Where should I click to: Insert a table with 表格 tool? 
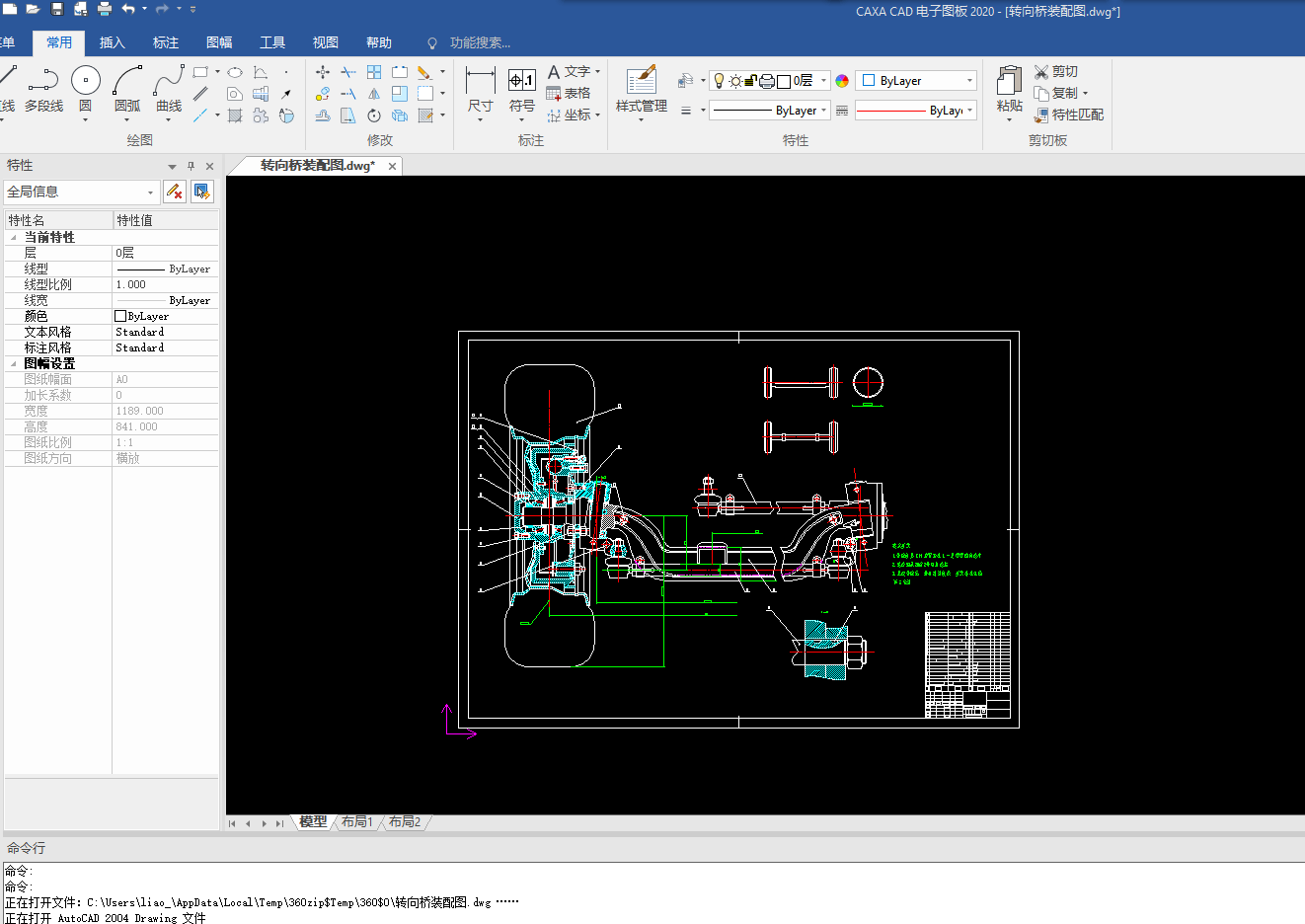(570, 93)
